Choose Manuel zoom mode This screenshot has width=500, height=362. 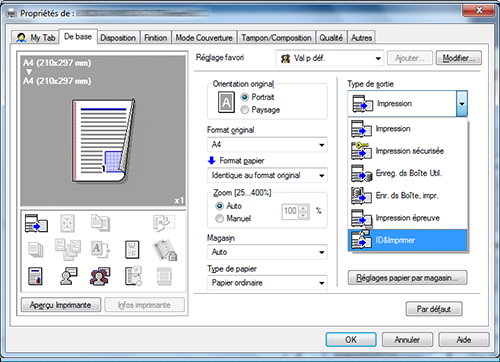tap(233, 219)
